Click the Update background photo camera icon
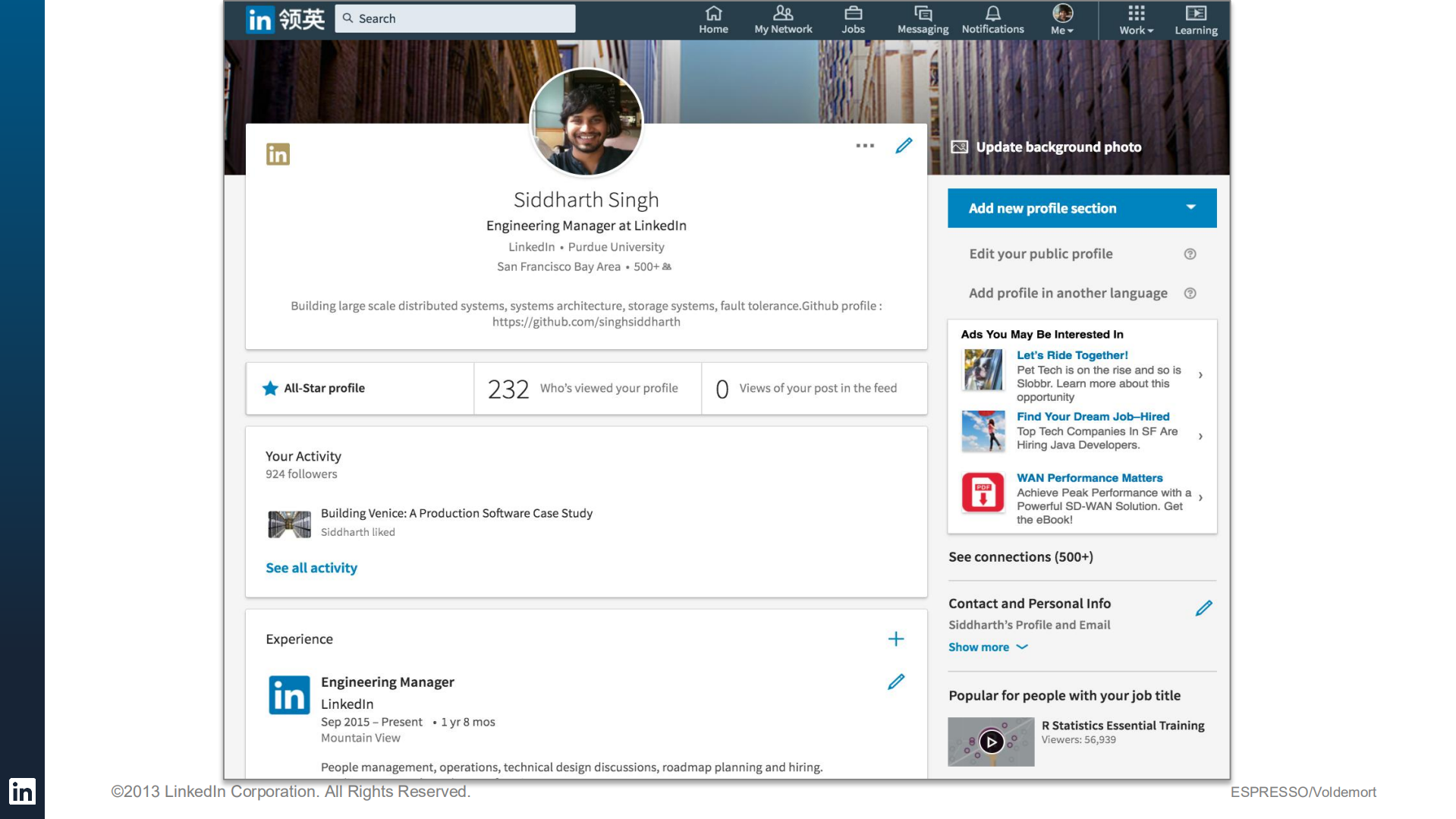 pyautogui.click(x=959, y=146)
